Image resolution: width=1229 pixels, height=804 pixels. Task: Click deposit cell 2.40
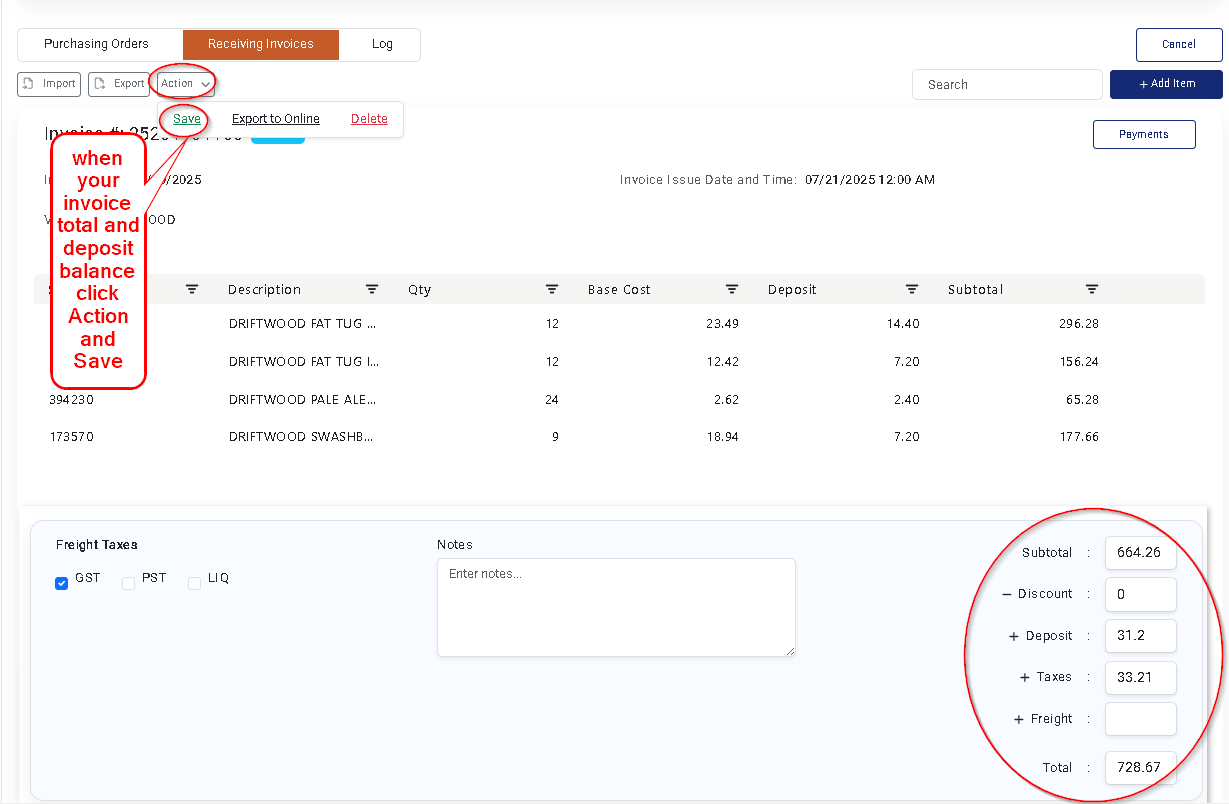(906, 399)
